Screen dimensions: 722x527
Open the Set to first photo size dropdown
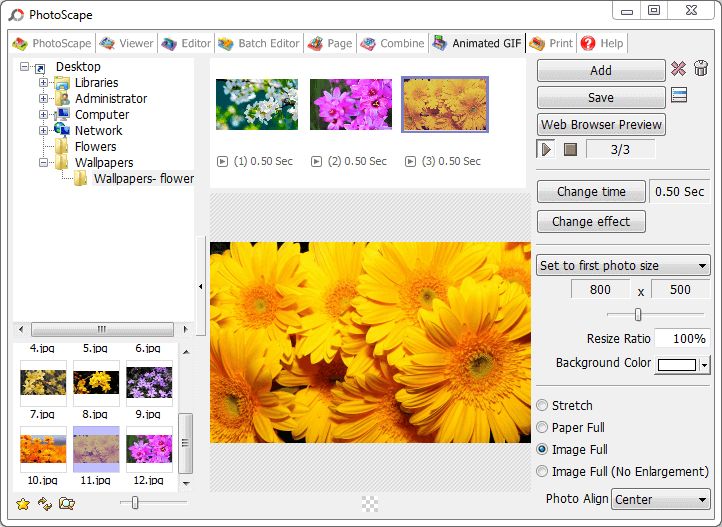click(x=623, y=266)
